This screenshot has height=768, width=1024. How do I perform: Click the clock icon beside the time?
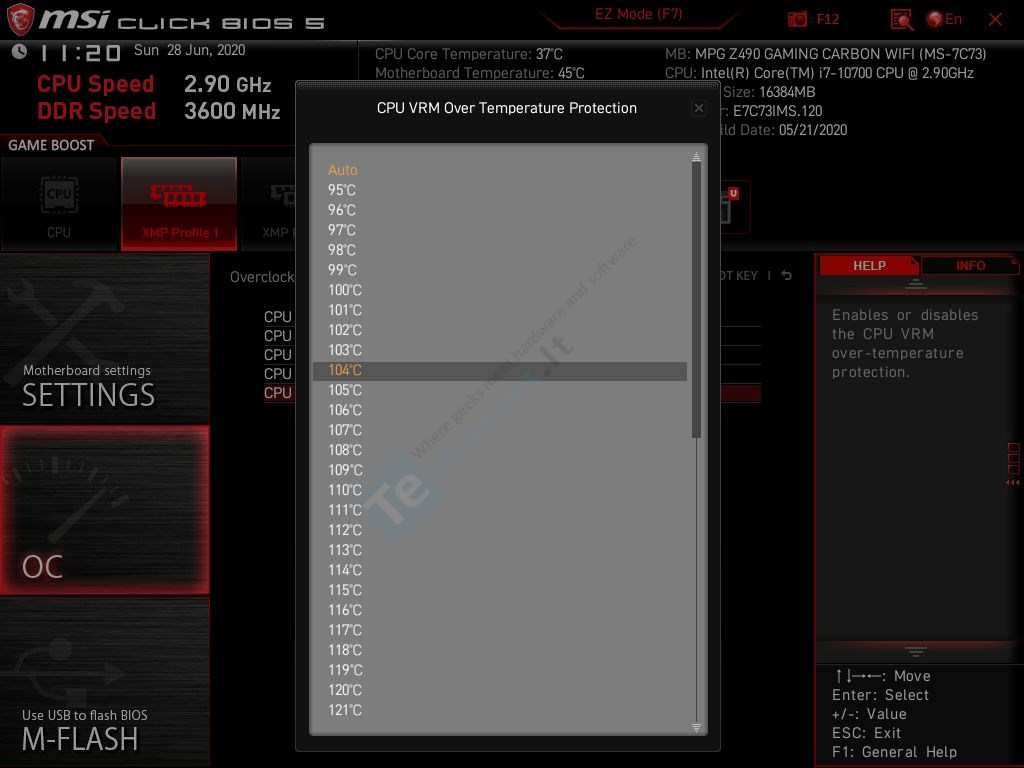coord(19,51)
